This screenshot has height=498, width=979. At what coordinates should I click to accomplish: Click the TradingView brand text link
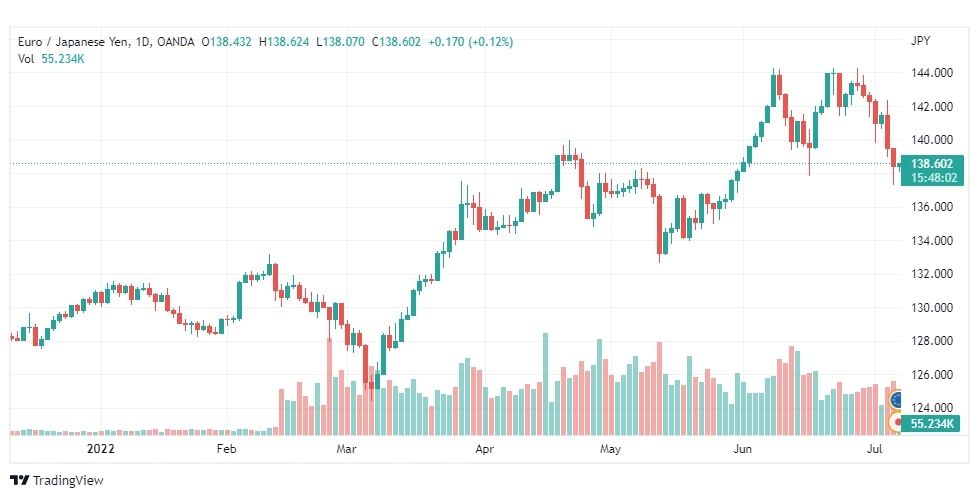pos(68,480)
